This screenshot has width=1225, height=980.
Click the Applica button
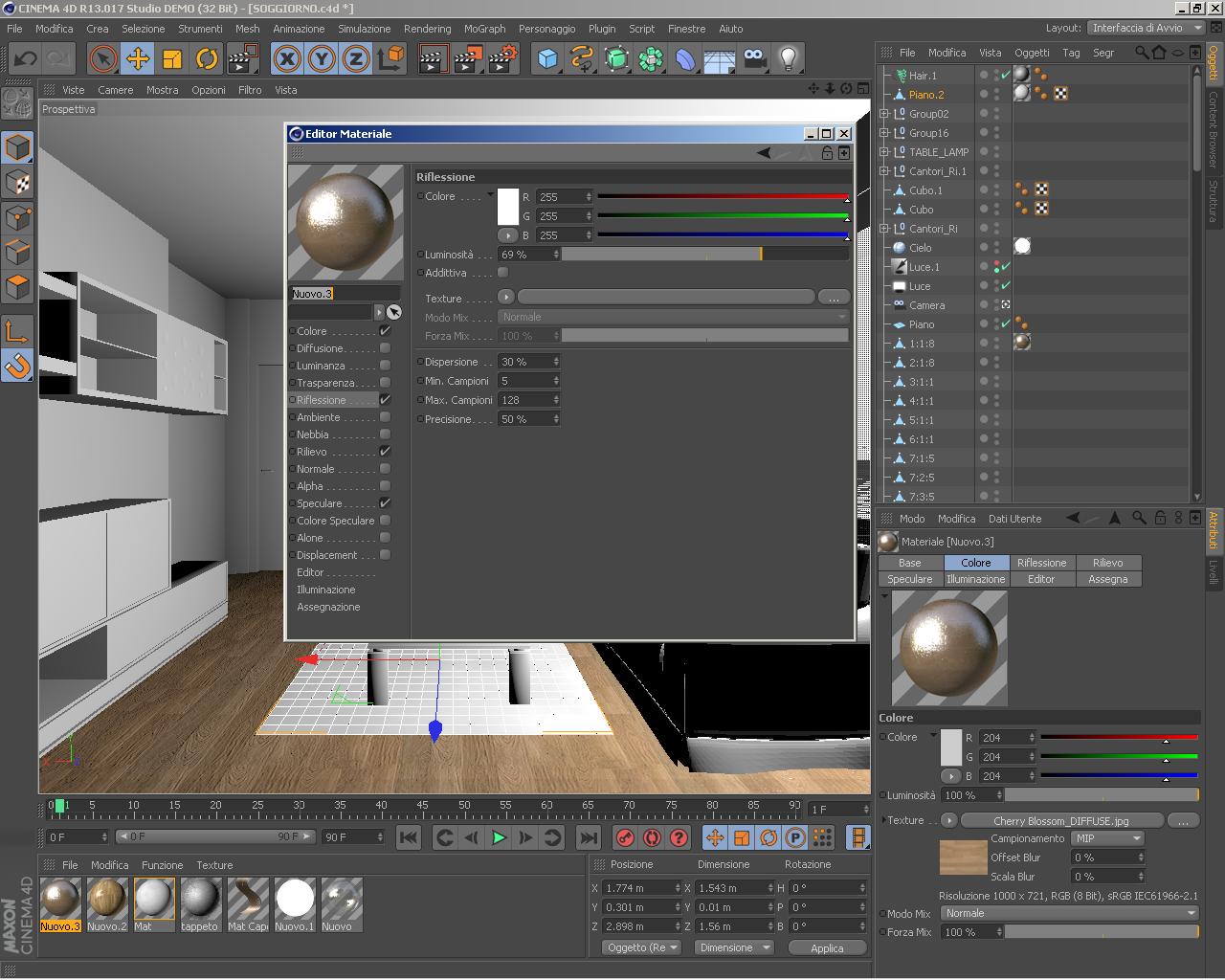827,947
